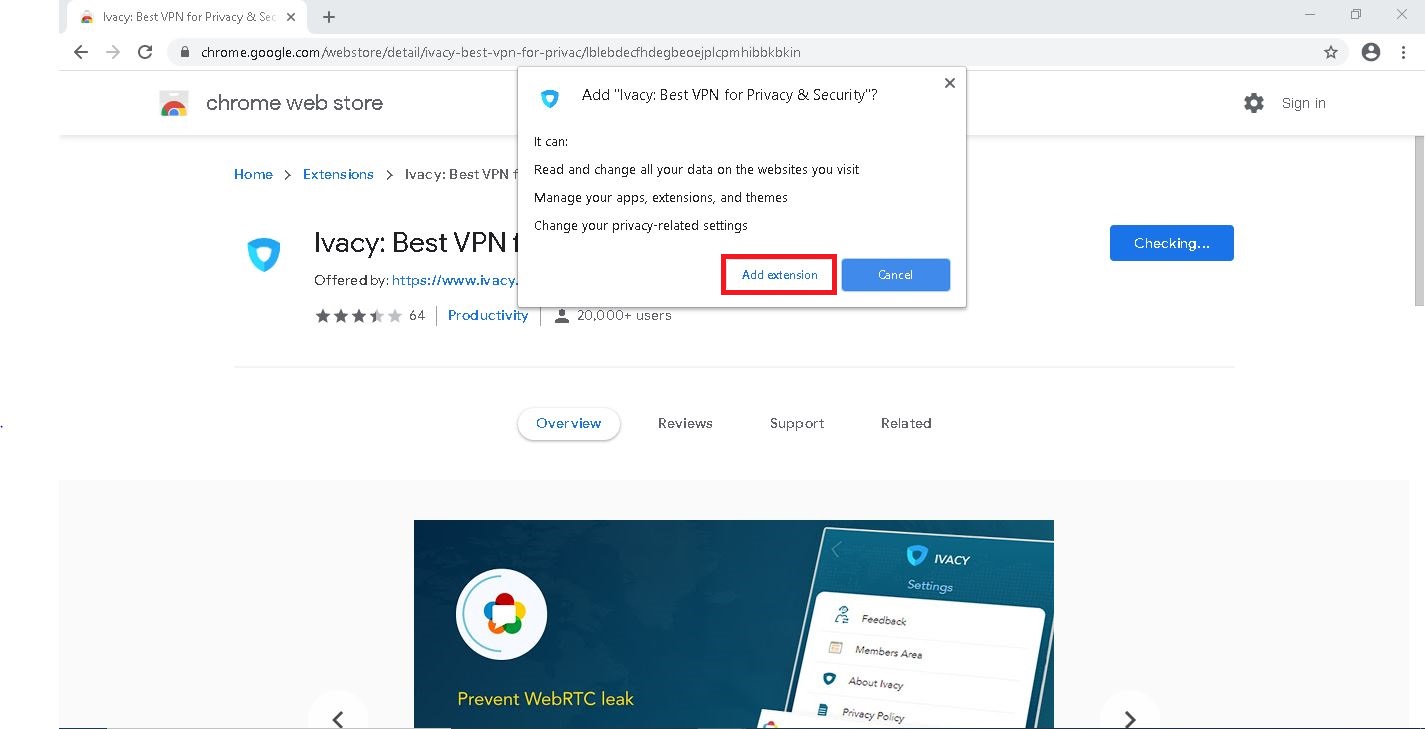Open the Extensions breadcrumb link
This screenshot has height=729, width=1425.
click(338, 174)
